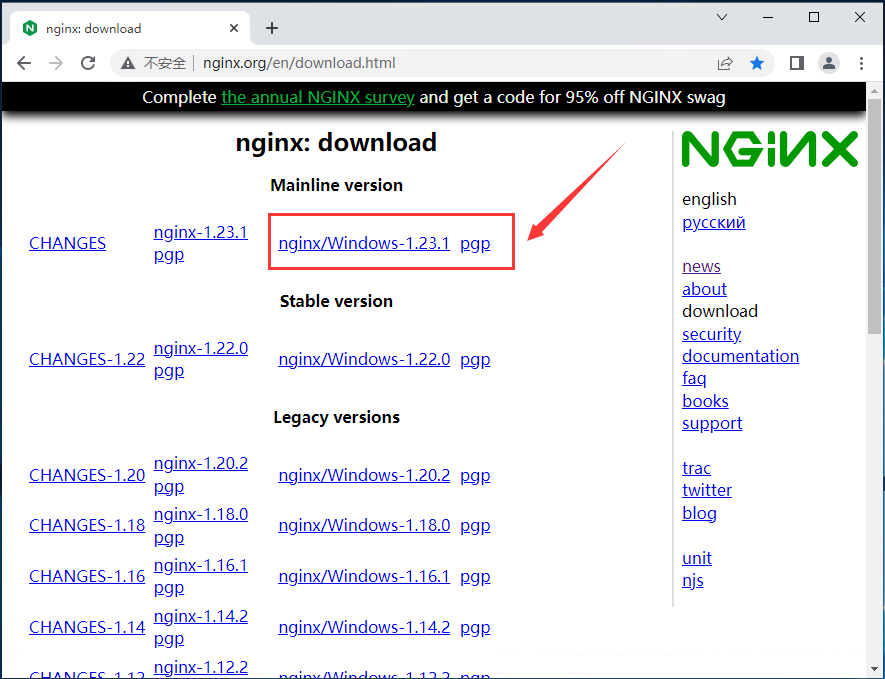The image size is (885, 679).
Task: Open the CHANGES-1.22 changelog
Action: pos(87,358)
